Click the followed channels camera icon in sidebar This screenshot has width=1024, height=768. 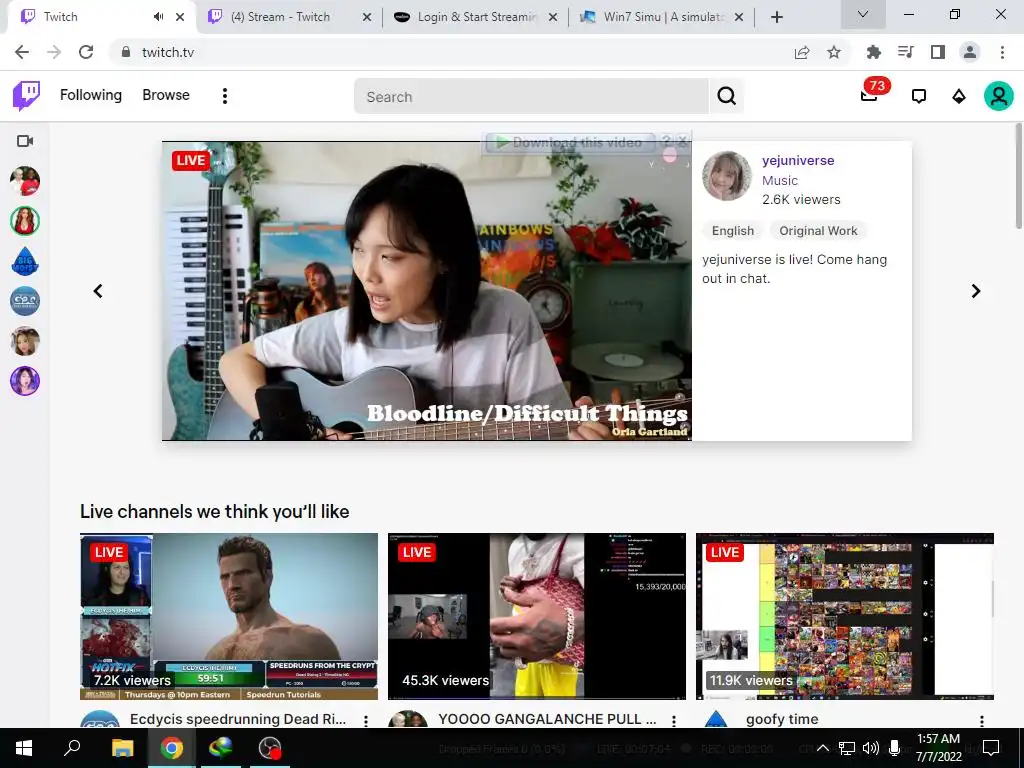pos(25,141)
